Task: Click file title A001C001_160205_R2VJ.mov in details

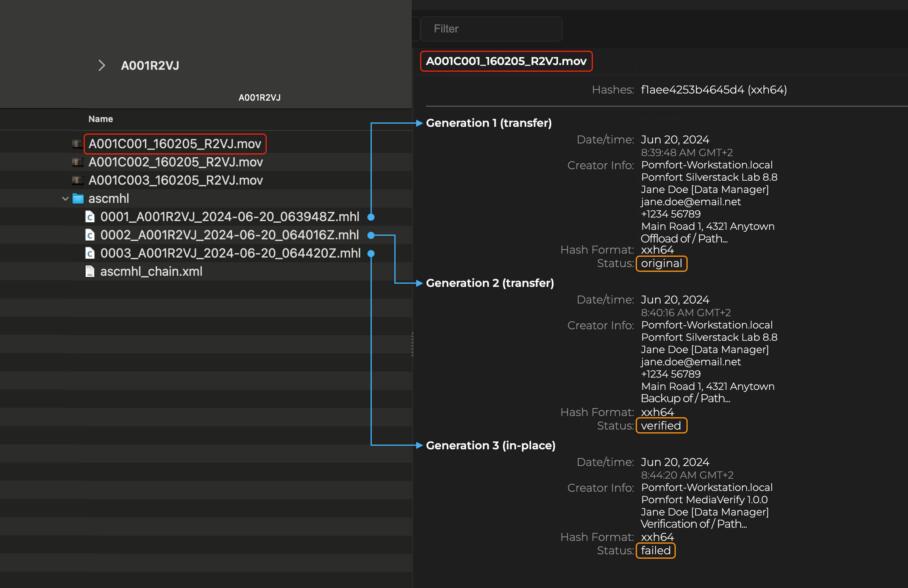Action: 506,61
